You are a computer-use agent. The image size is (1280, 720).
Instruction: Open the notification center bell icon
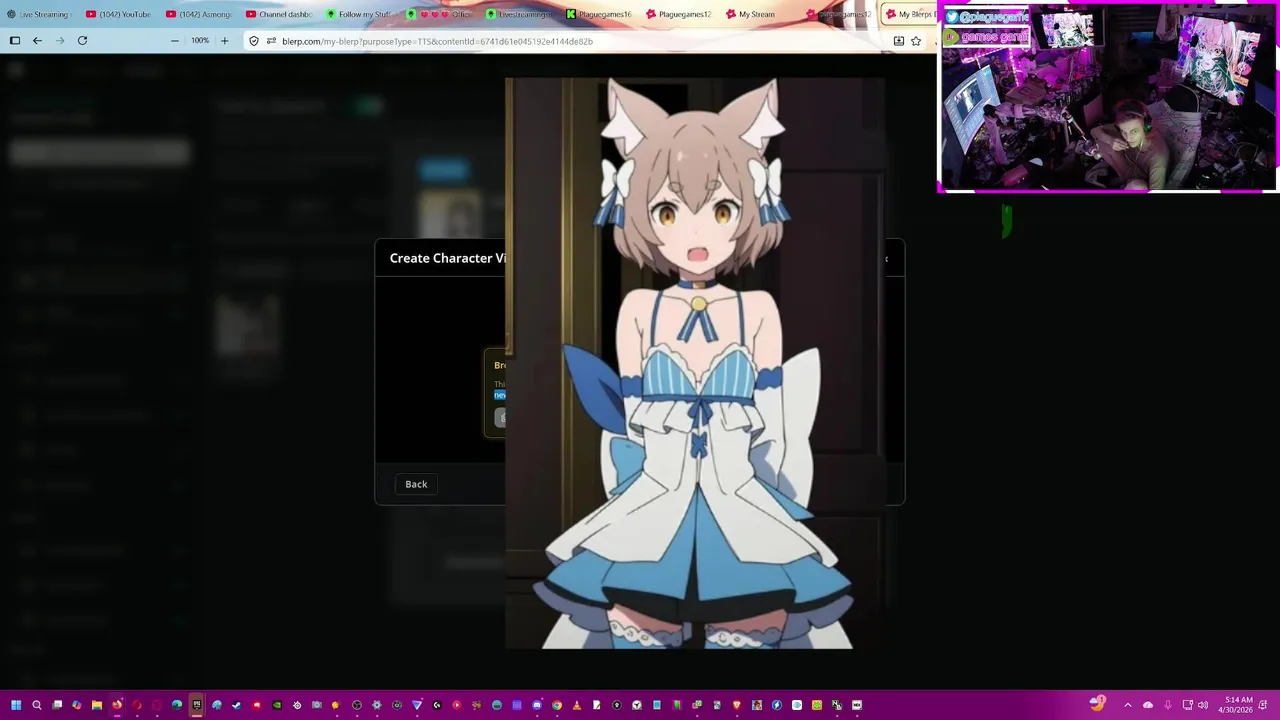(1263, 705)
